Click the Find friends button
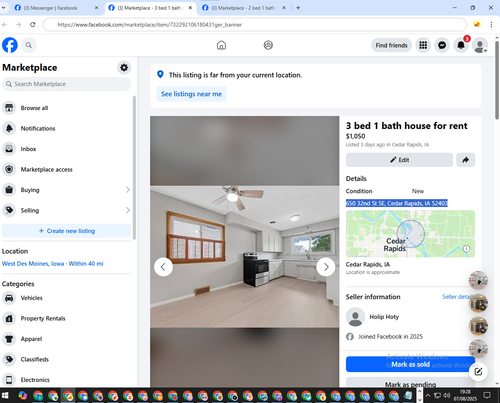The width and height of the screenshot is (500, 403). [x=391, y=45]
